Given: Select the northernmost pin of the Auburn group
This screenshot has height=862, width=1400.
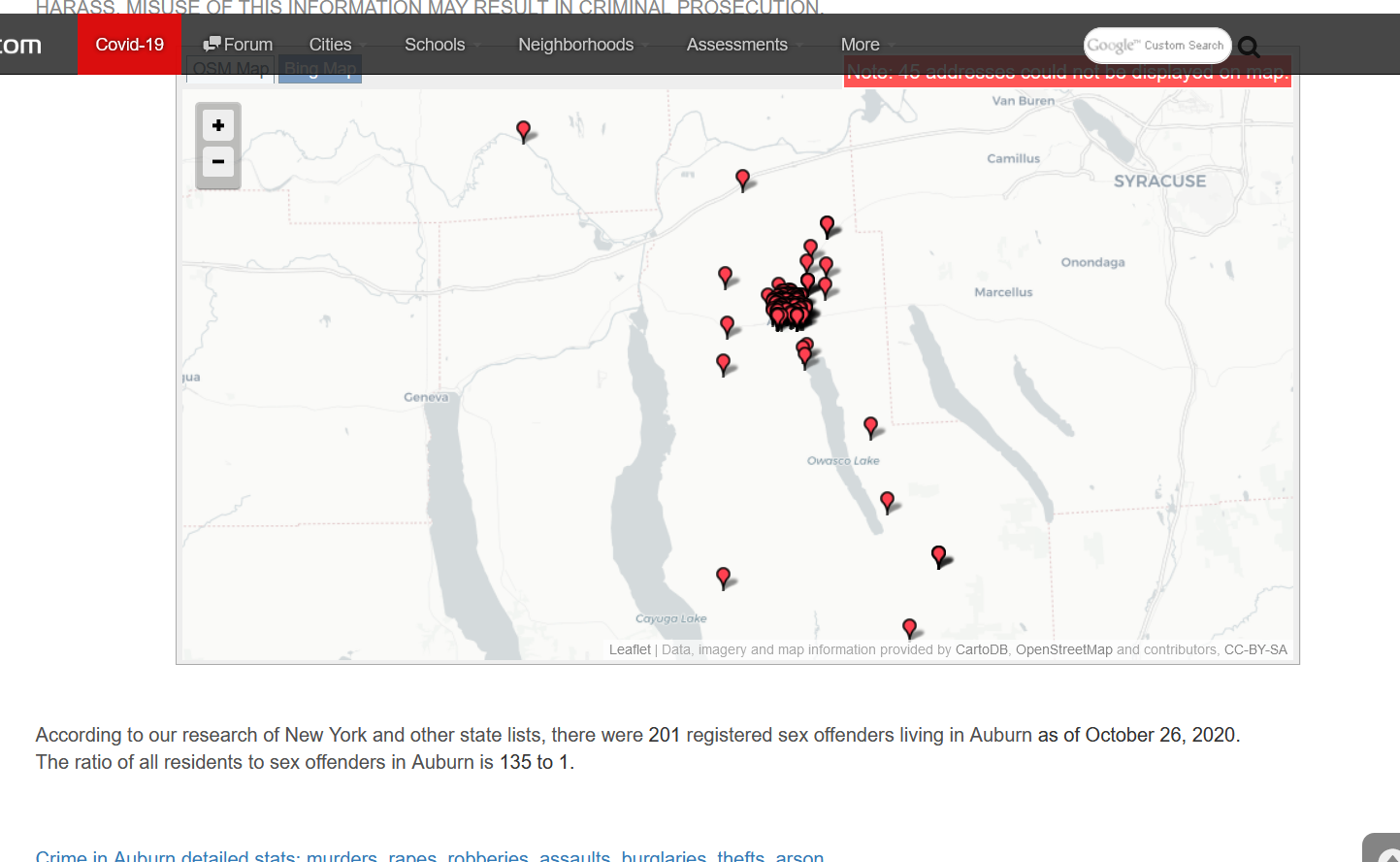Looking at the screenshot, I should (x=828, y=227).
